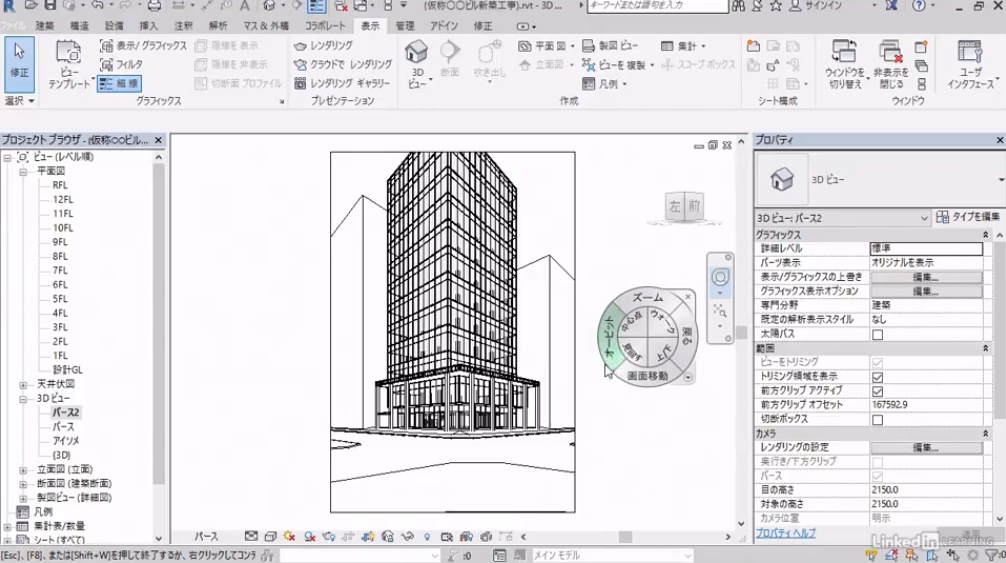Open the 注釈 ribbon tab
This screenshot has height=563, width=1006.
coord(183,25)
